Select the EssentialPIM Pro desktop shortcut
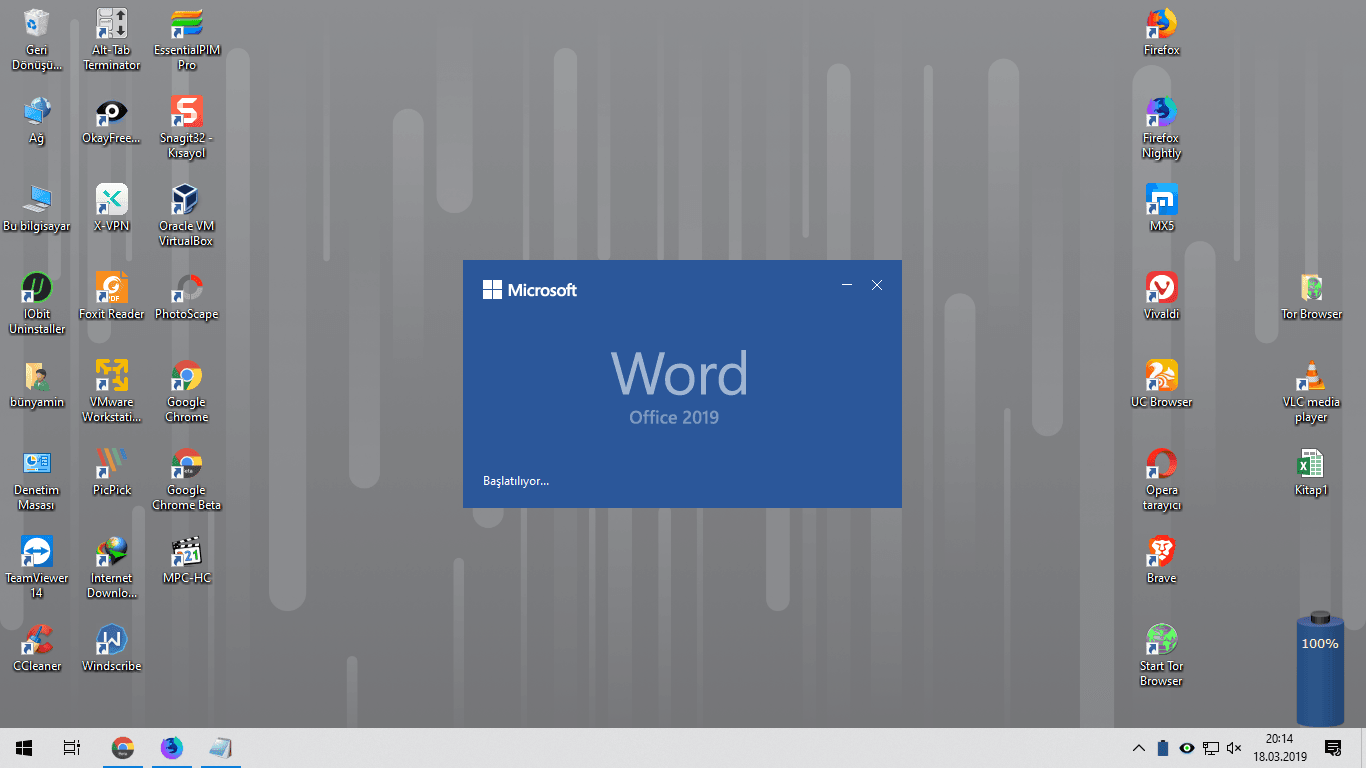The height and width of the screenshot is (768, 1366). point(186,40)
